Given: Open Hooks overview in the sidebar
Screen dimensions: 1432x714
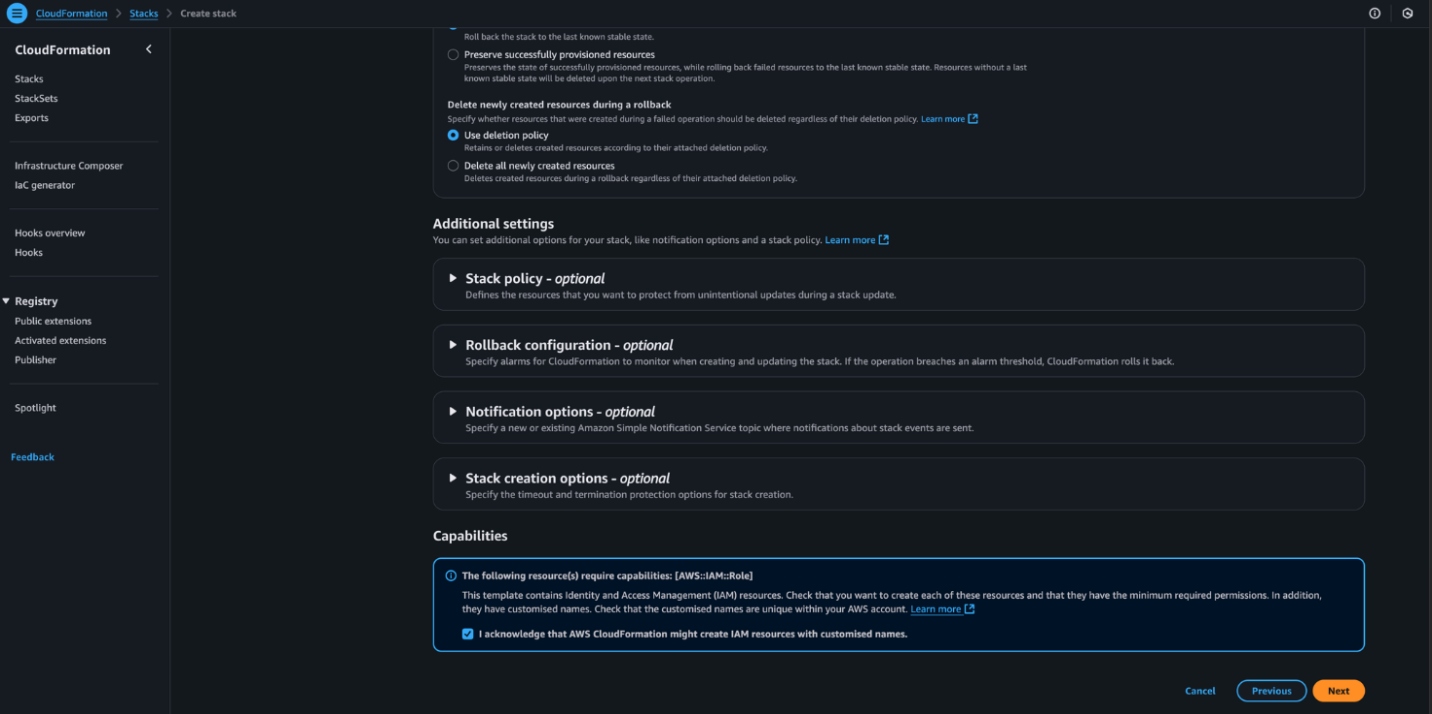Looking at the screenshot, I should (50, 233).
